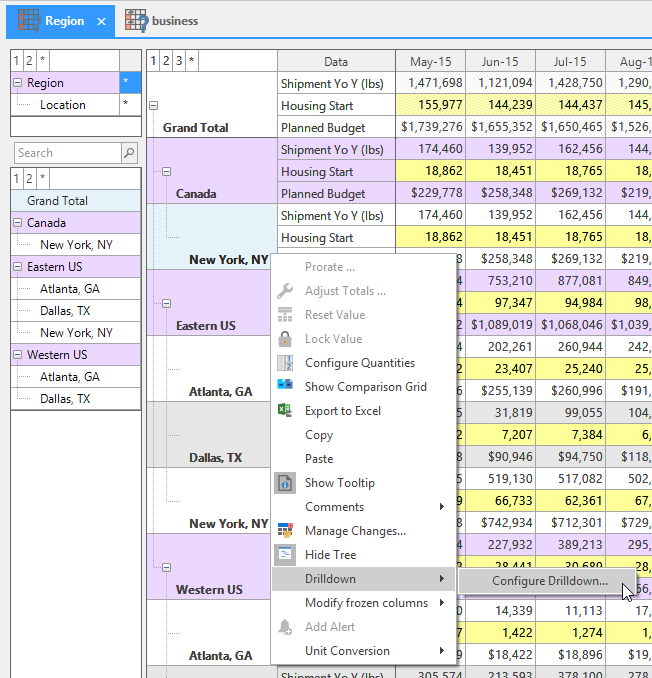Open the Comments submenu
The height and width of the screenshot is (678, 652).
(363, 507)
